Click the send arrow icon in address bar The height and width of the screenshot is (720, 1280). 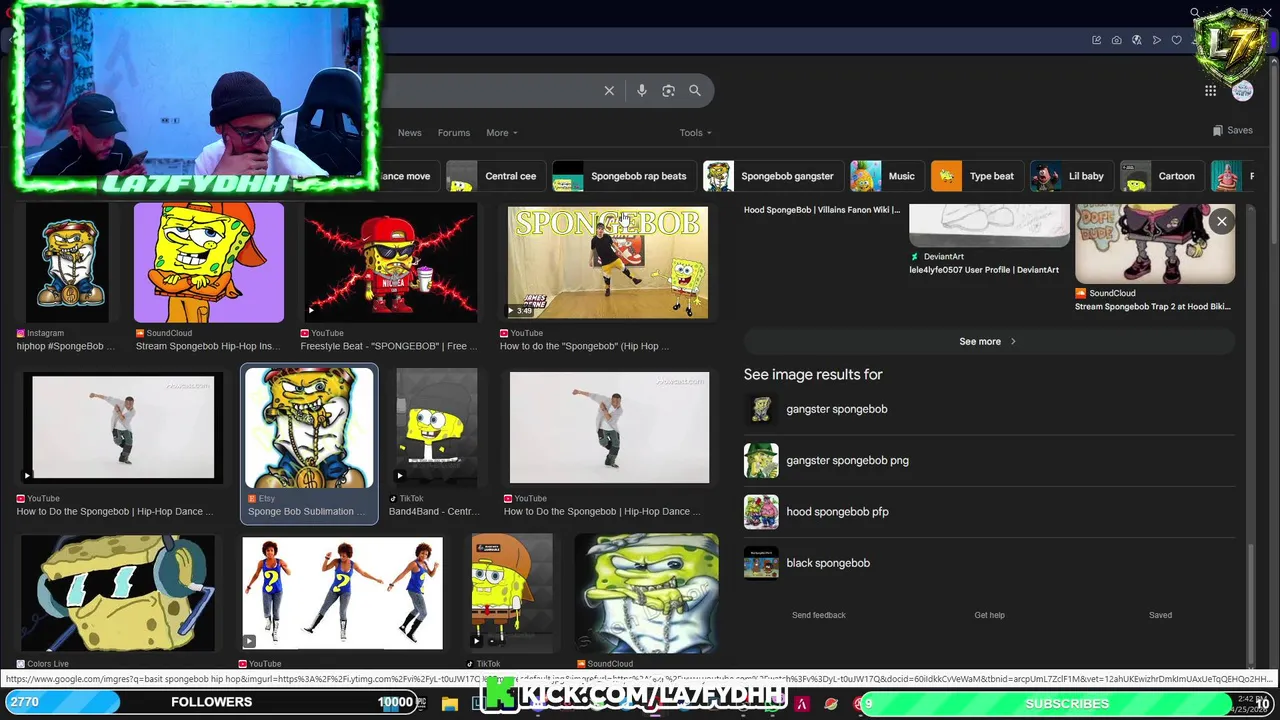pos(1156,40)
